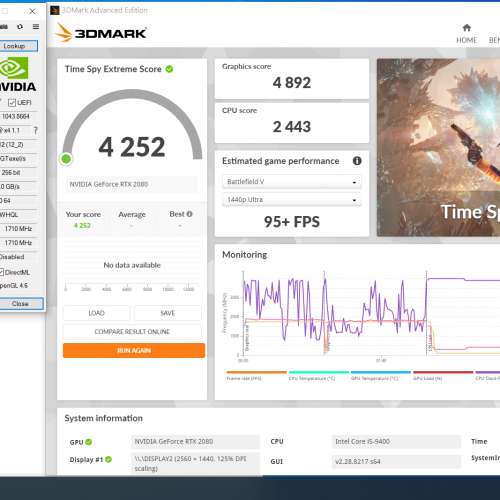Image resolution: width=500 pixels, height=500 pixels.
Task: Click the No data available text
Action: (x=132, y=265)
